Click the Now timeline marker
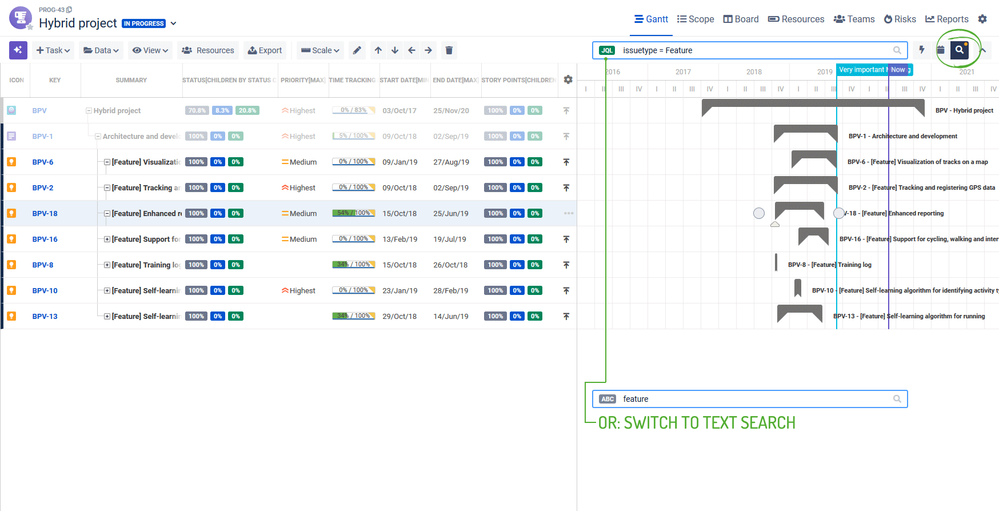 pos(898,69)
